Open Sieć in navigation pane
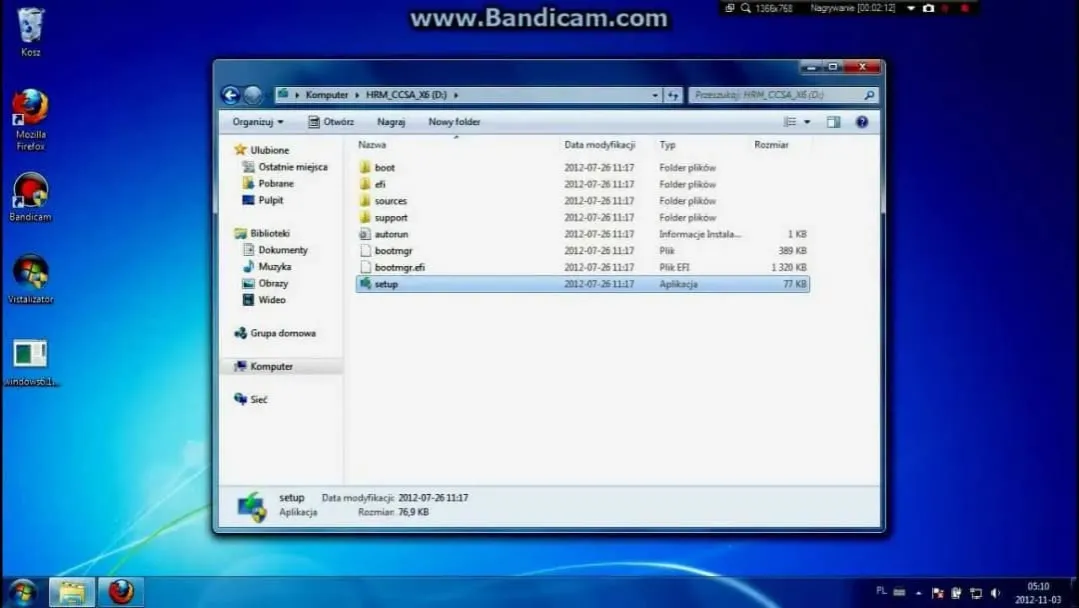 click(x=259, y=399)
